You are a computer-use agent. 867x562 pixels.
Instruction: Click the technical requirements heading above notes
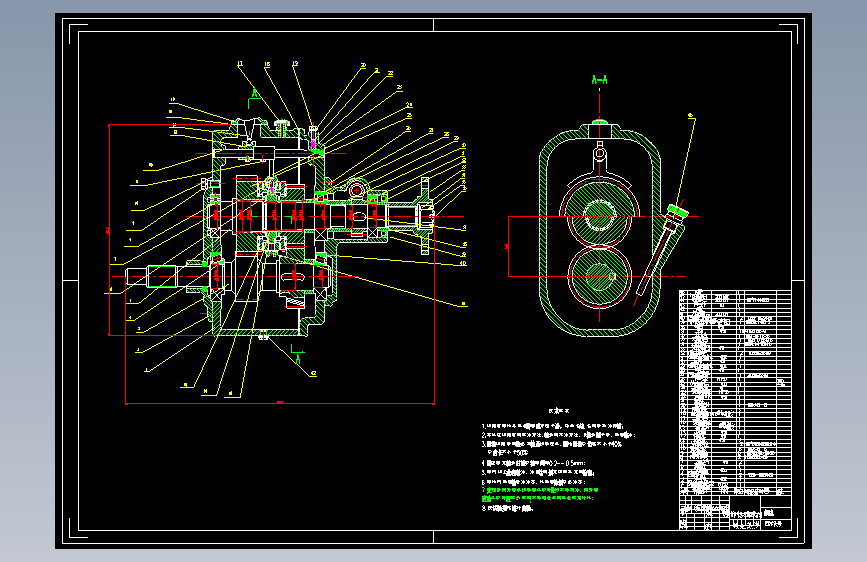point(559,411)
